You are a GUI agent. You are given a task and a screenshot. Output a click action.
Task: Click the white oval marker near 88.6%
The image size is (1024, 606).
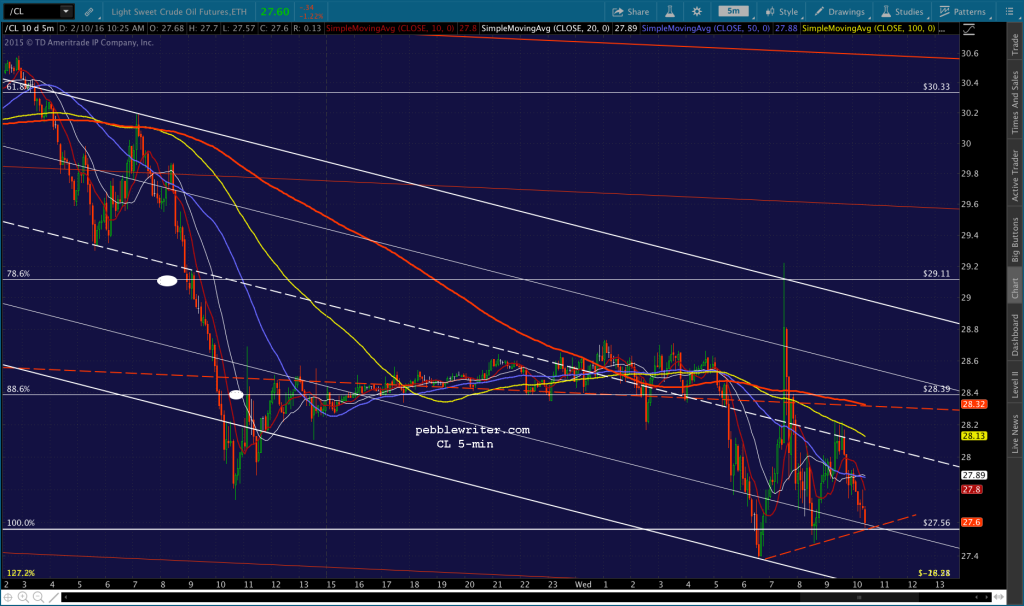[x=236, y=394]
